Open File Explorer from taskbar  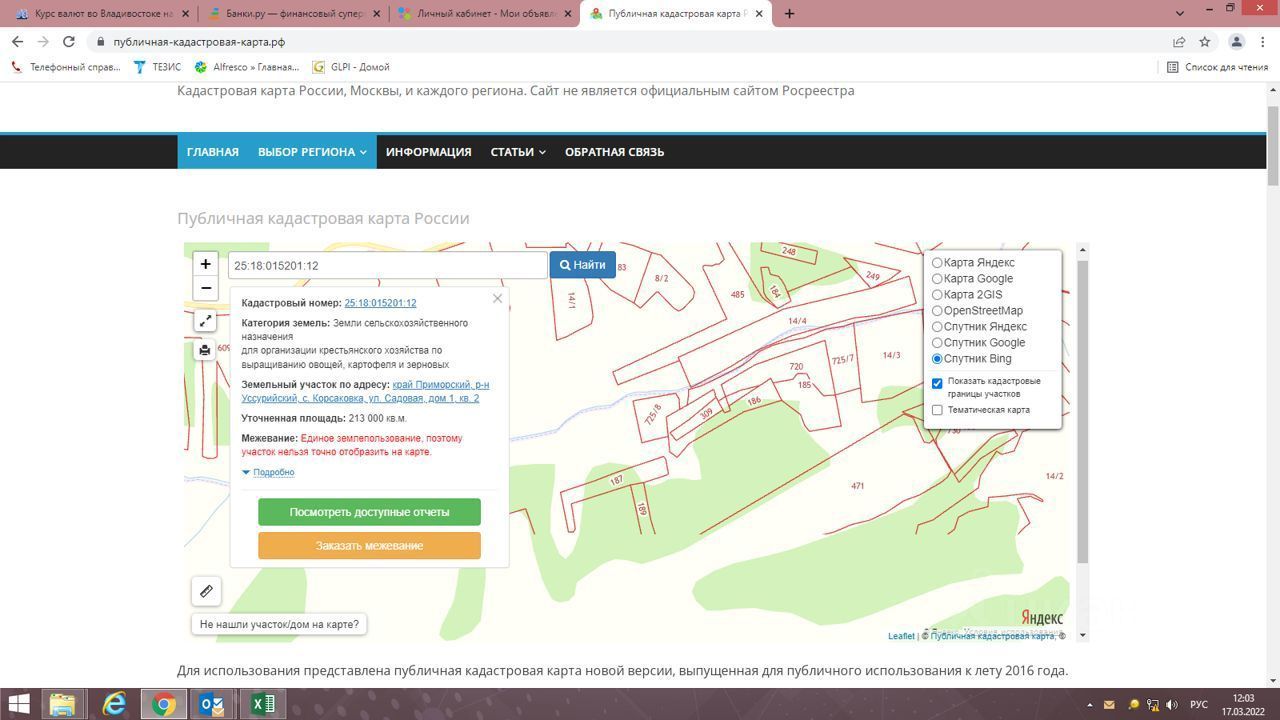click(62, 704)
